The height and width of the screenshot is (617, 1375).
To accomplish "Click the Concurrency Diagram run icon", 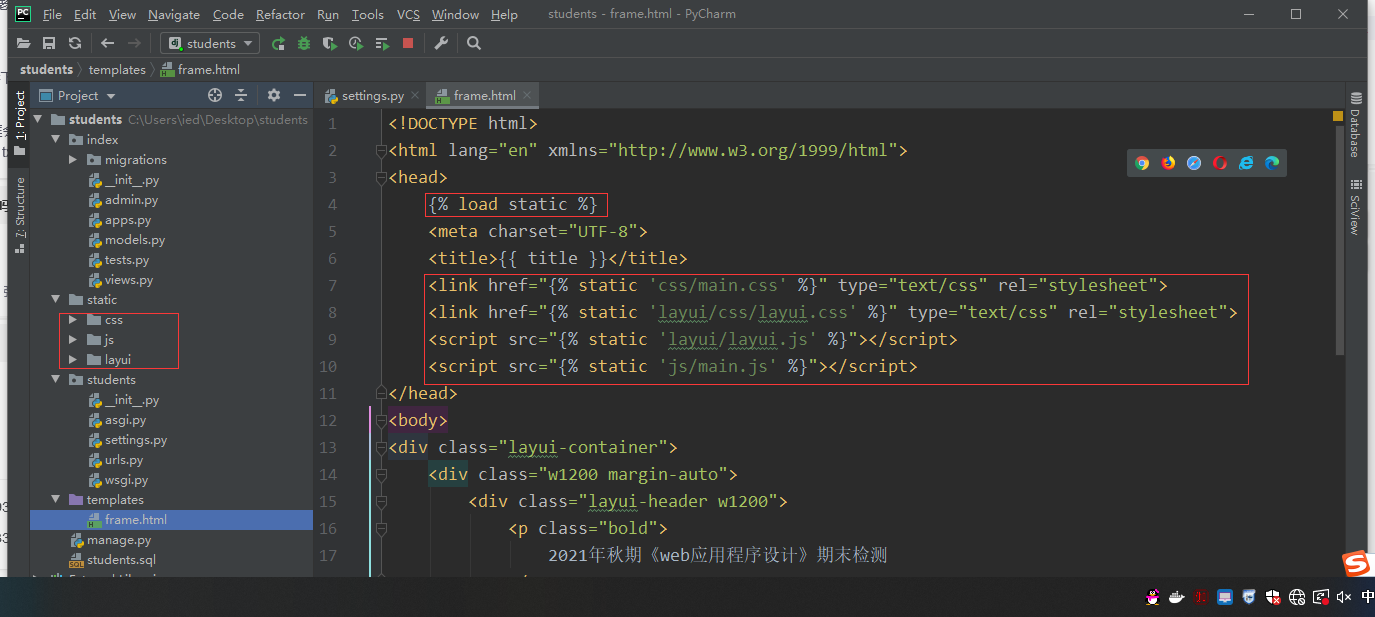I will (x=382, y=43).
